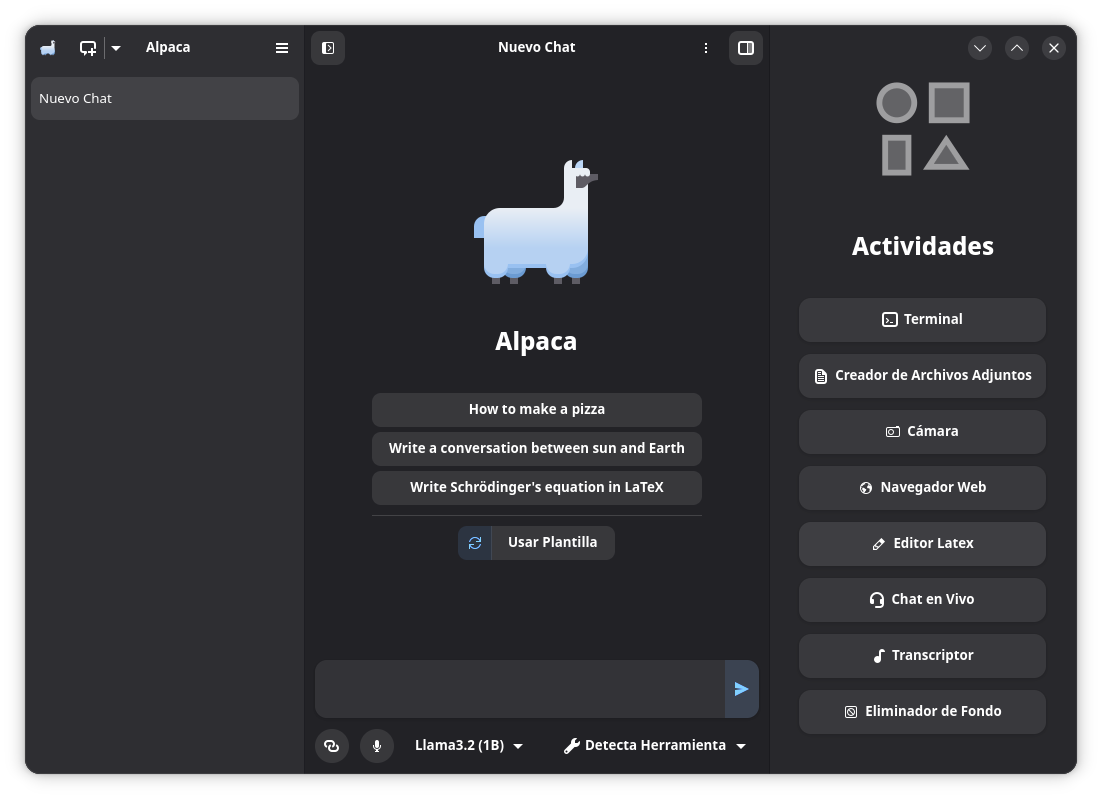Pick the Schrödinger's equation in LaTeX prompt
1102x799 pixels.
click(537, 488)
